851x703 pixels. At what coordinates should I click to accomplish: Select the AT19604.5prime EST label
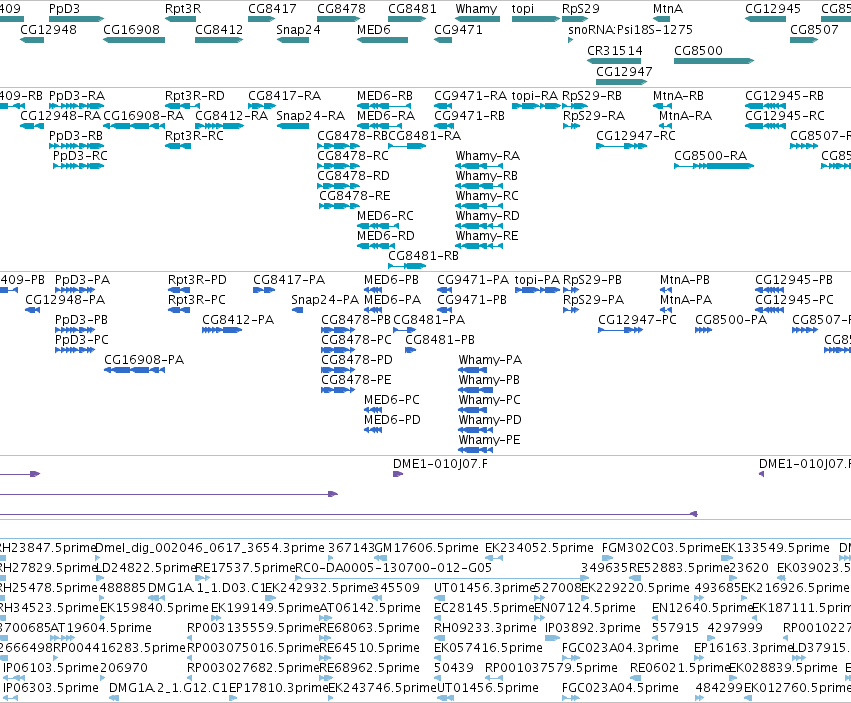coord(101,628)
